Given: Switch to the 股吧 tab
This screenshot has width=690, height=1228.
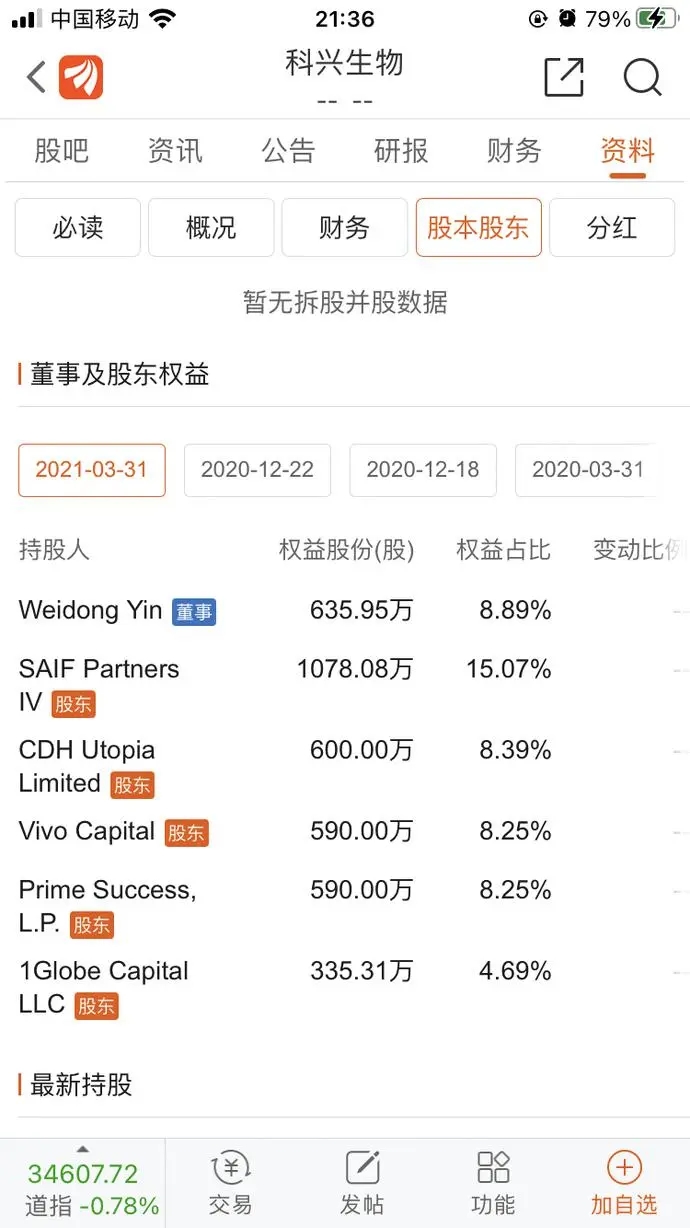Looking at the screenshot, I should click(x=62, y=151).
